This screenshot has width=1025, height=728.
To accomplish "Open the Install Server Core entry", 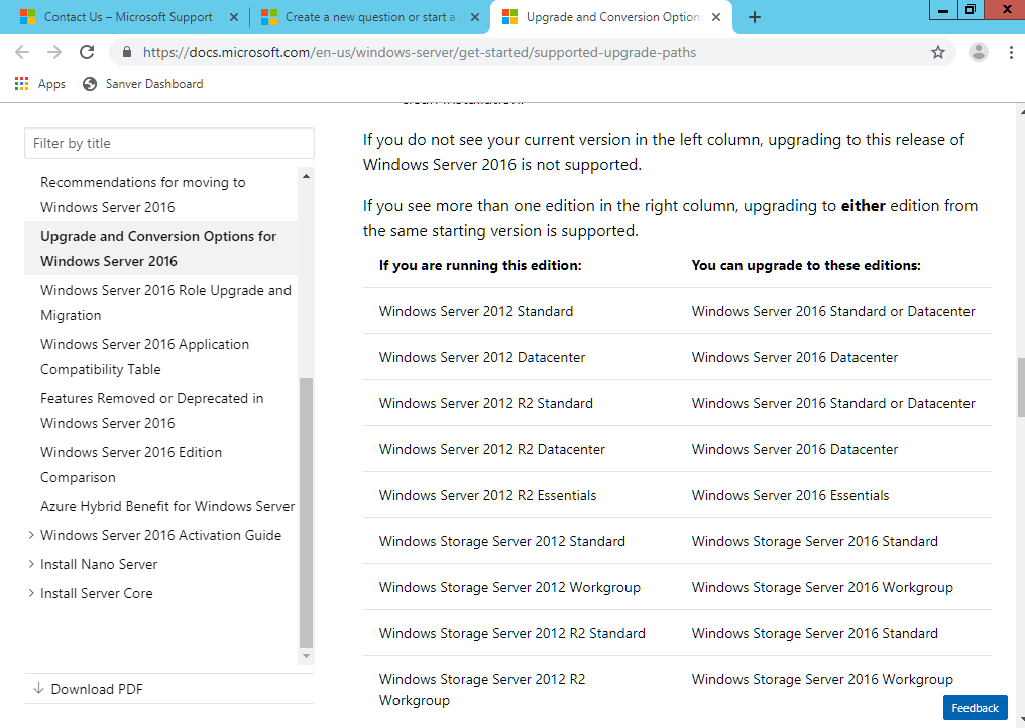I will point(96,593).
